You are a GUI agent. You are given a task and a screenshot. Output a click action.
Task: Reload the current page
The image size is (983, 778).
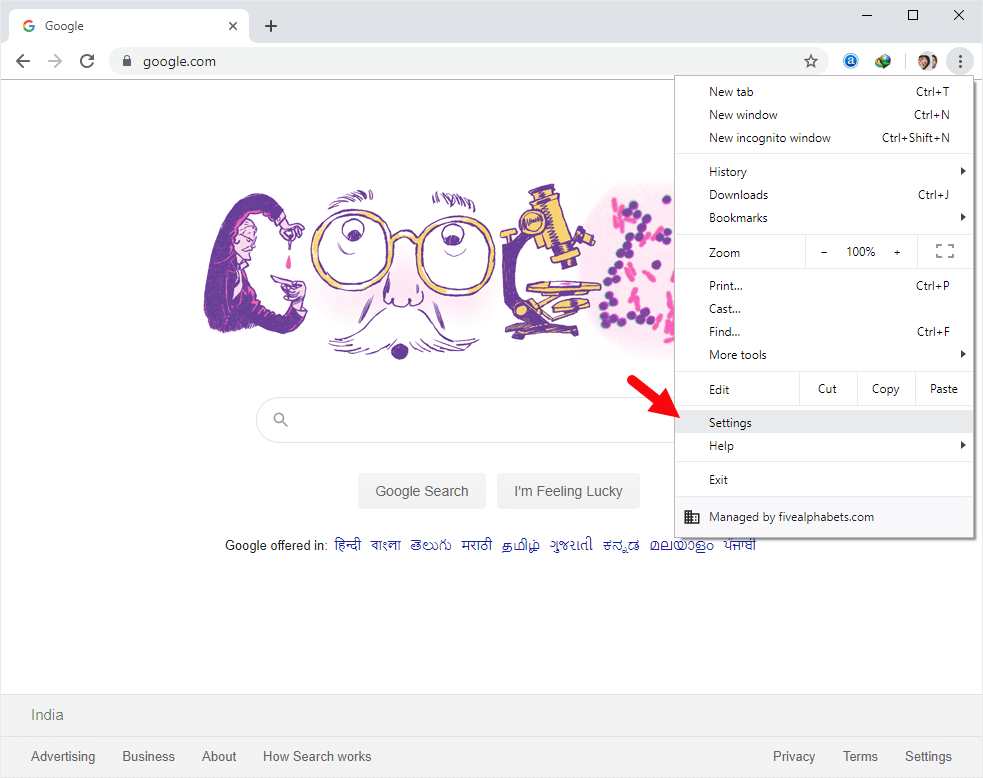coord(87,61)
